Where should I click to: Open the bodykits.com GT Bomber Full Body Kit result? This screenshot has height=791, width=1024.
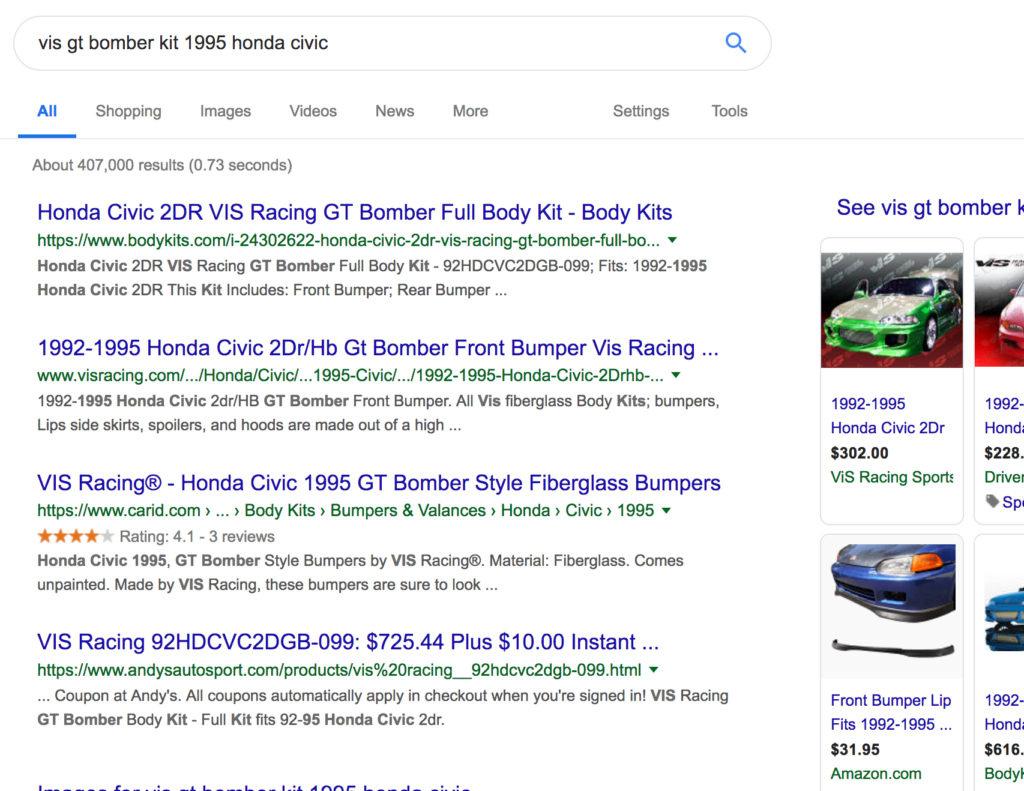(x=354, y=212)
